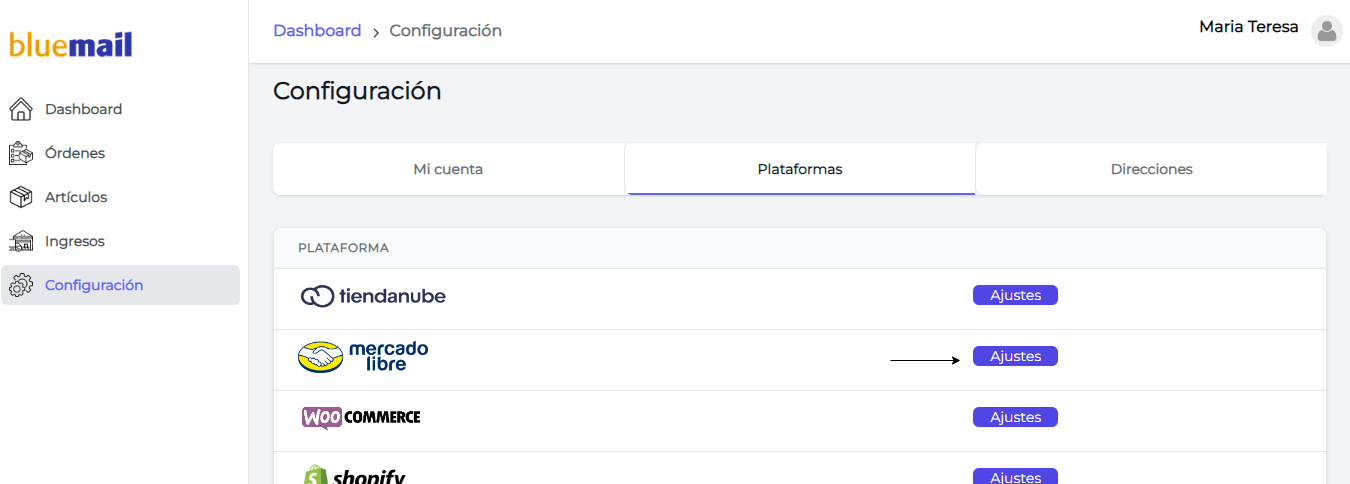Open Ajustes for mercado libre
This screenshot has width=1350, height=484.
point(1015,356)
